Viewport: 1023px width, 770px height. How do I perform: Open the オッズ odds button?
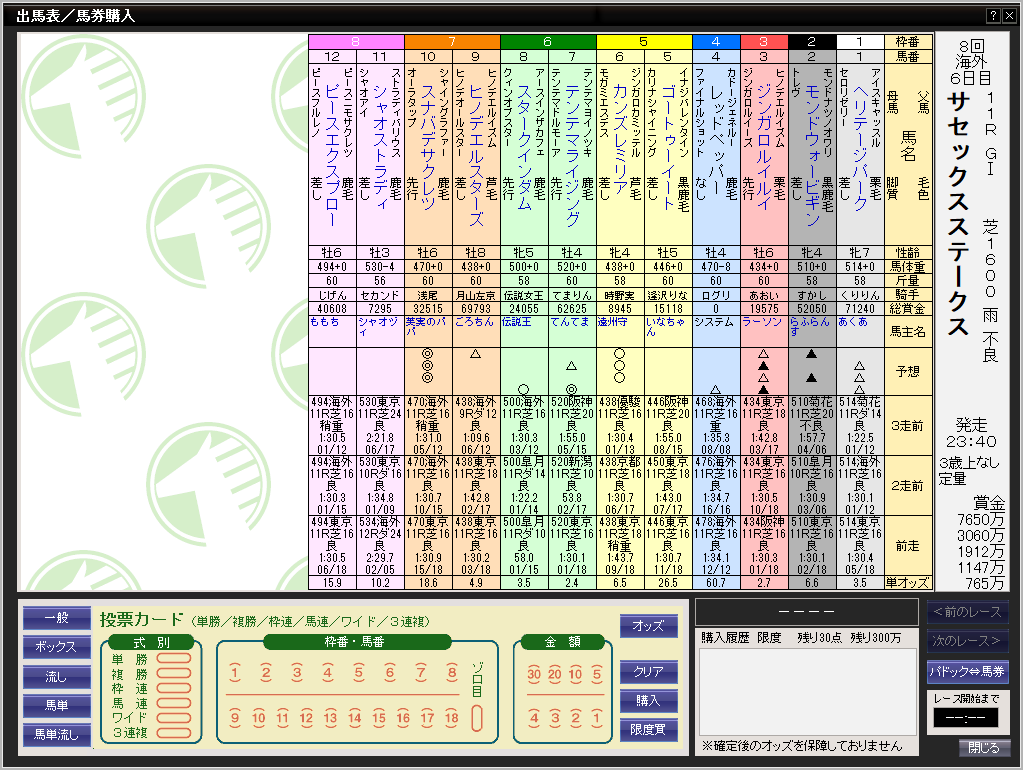click(x=649, y=626)
